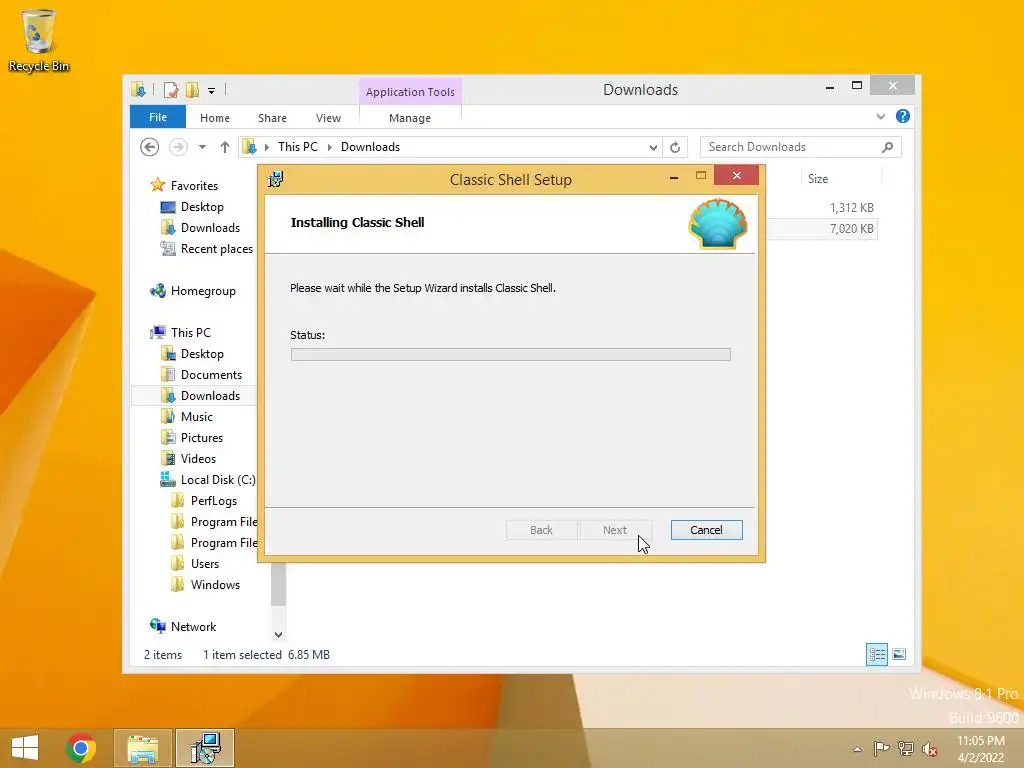Click the 1,312 KB size cell
Image resolution: width=1024 pixels, height=768 pixels.
[852, 208]
